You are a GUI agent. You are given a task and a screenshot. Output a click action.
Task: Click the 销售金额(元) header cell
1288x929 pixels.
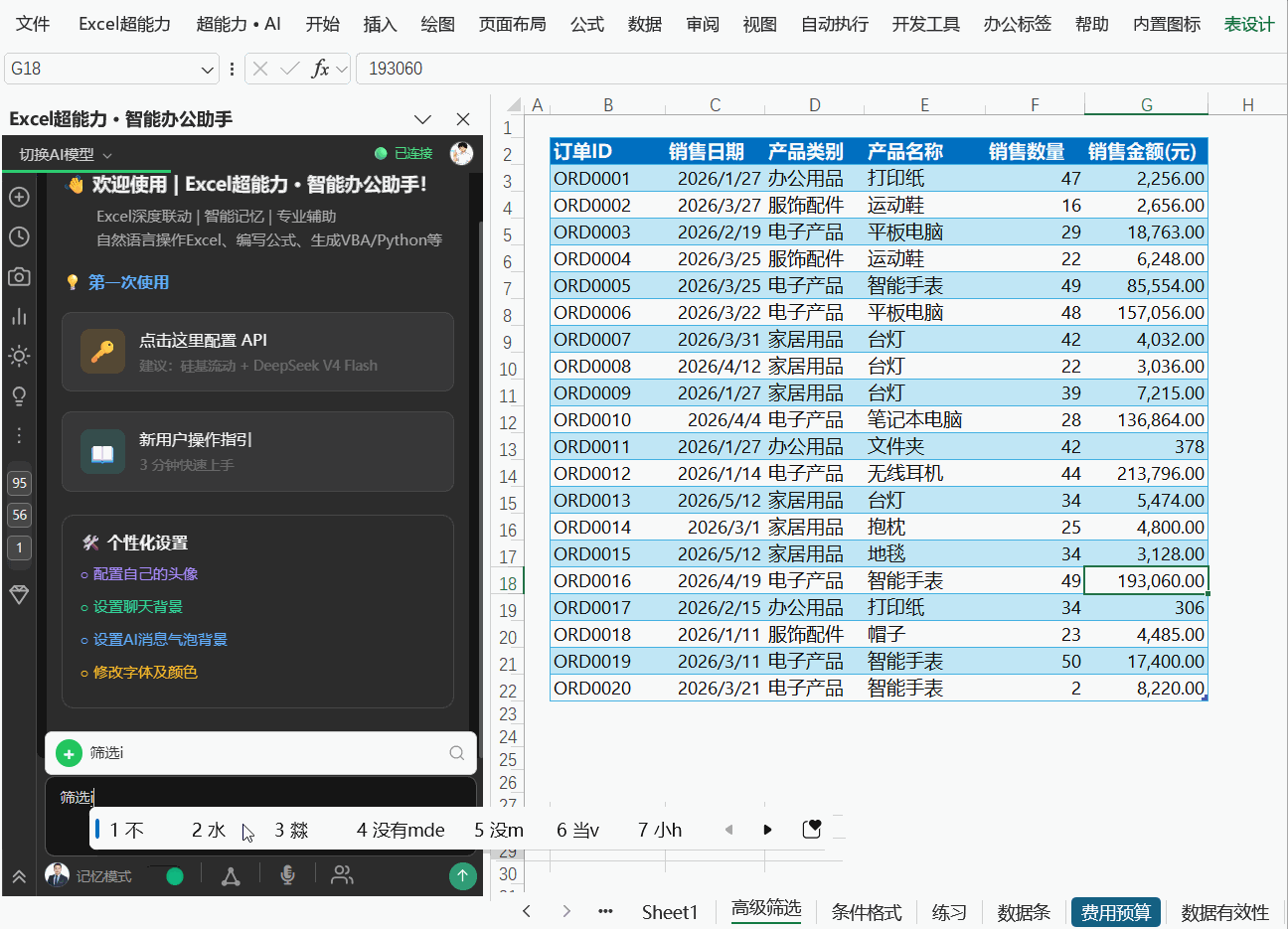(x=1146, y=151)
